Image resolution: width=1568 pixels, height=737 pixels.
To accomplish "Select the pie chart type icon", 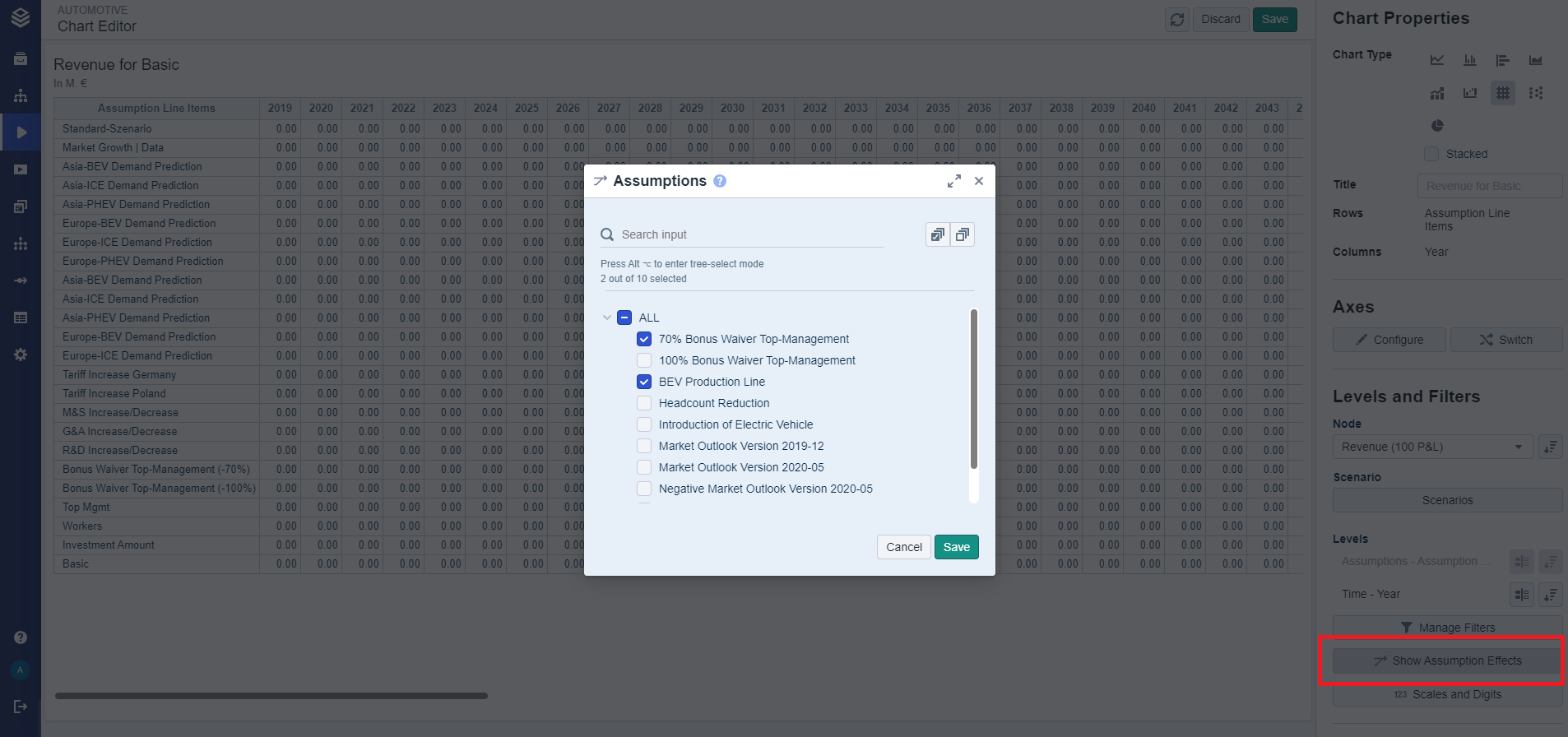I will [1436, 126].
